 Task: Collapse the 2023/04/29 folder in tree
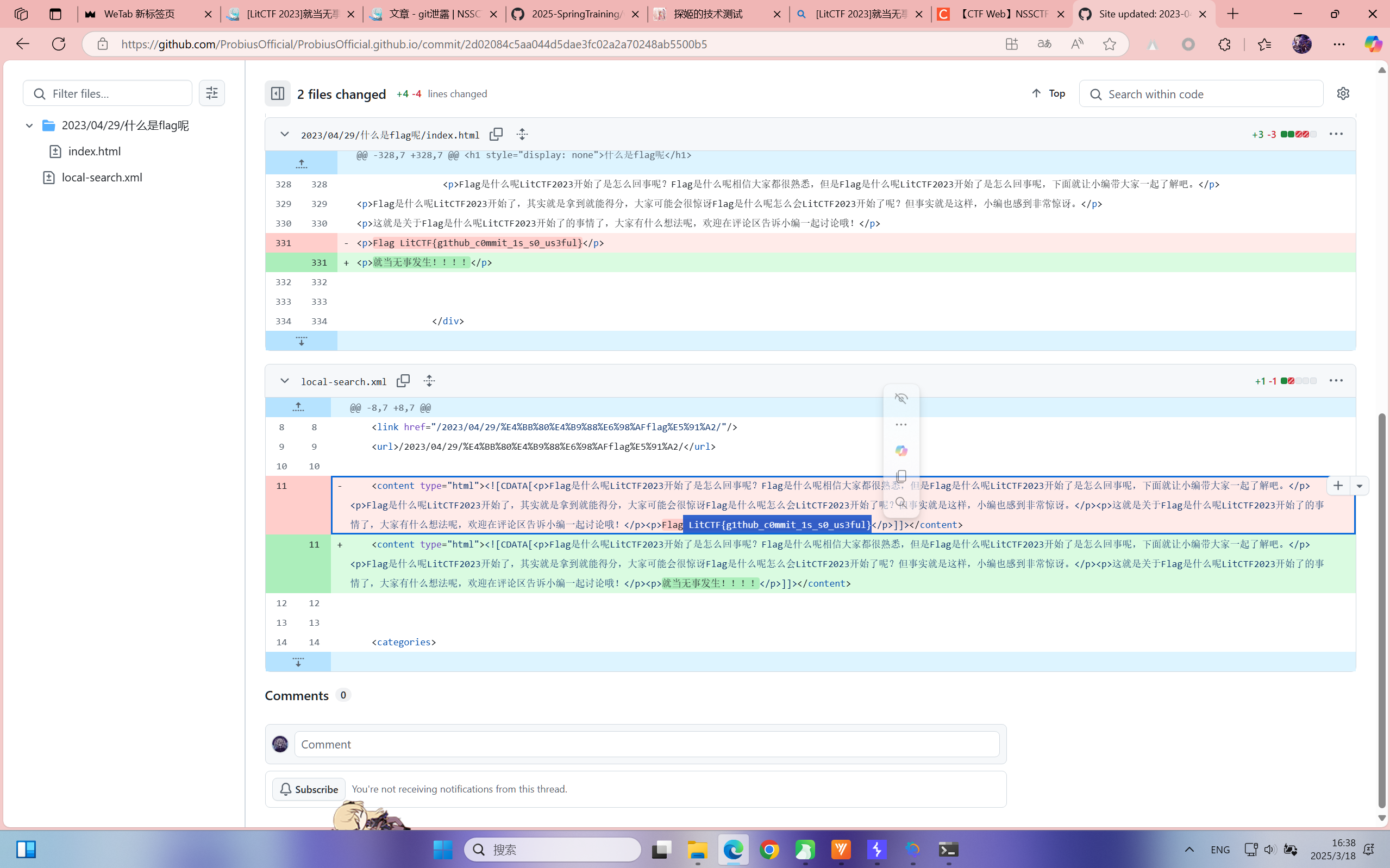(x=29, y=125)
